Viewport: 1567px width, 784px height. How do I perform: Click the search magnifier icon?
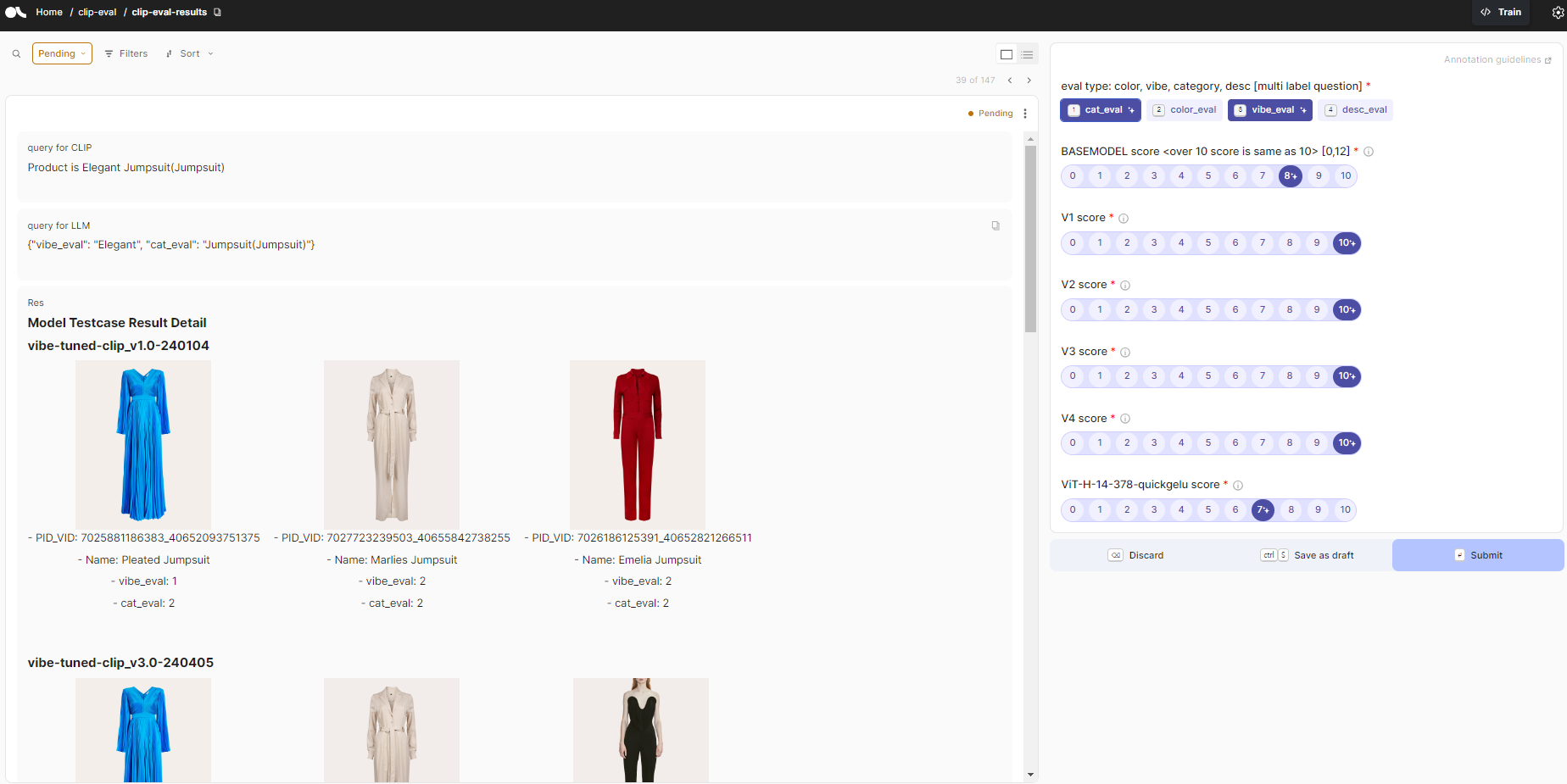(16, 53)
